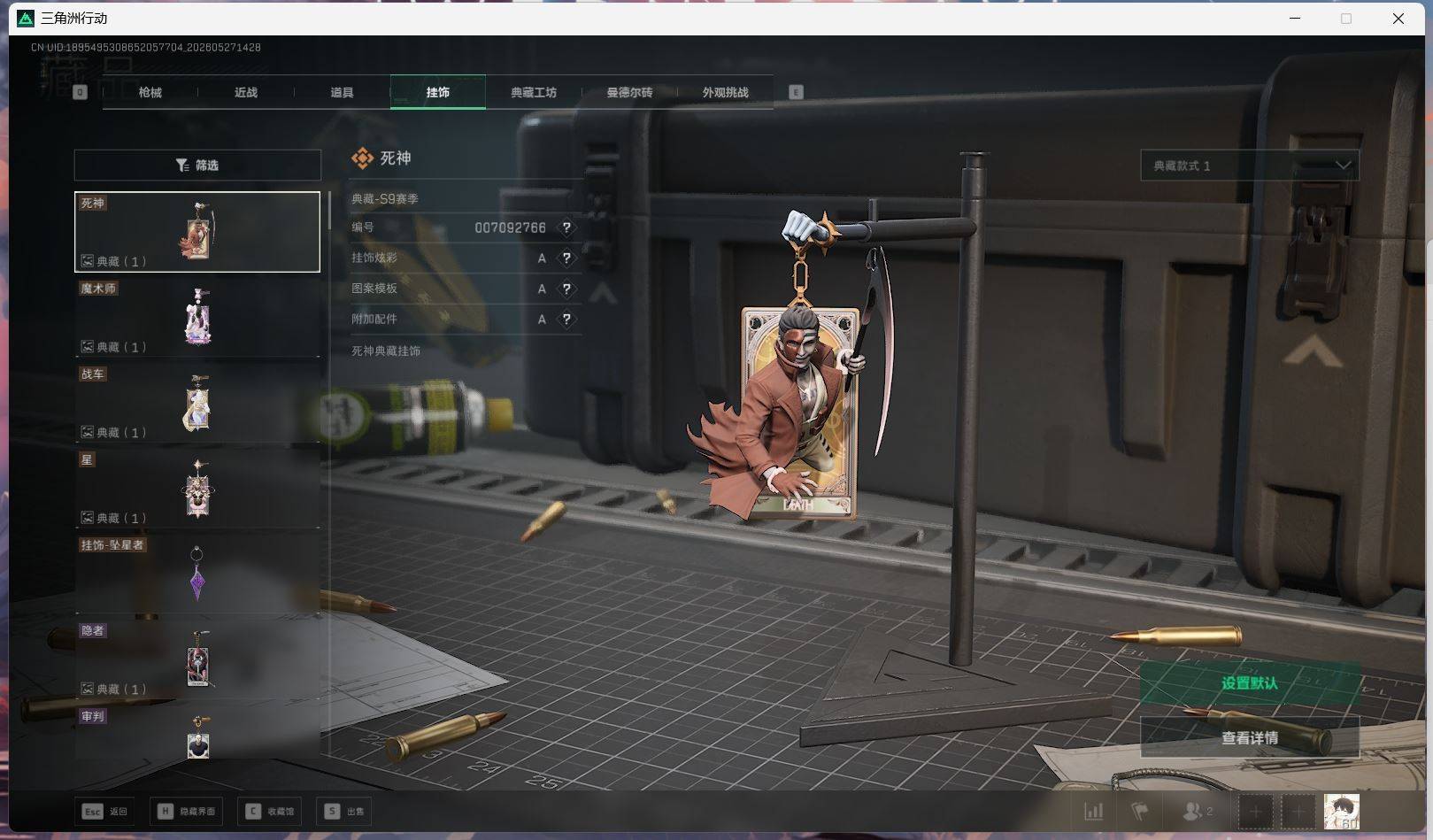Click the 典藏 image icon in 战车 row
1433x840 pixels.
coord(88,432)
